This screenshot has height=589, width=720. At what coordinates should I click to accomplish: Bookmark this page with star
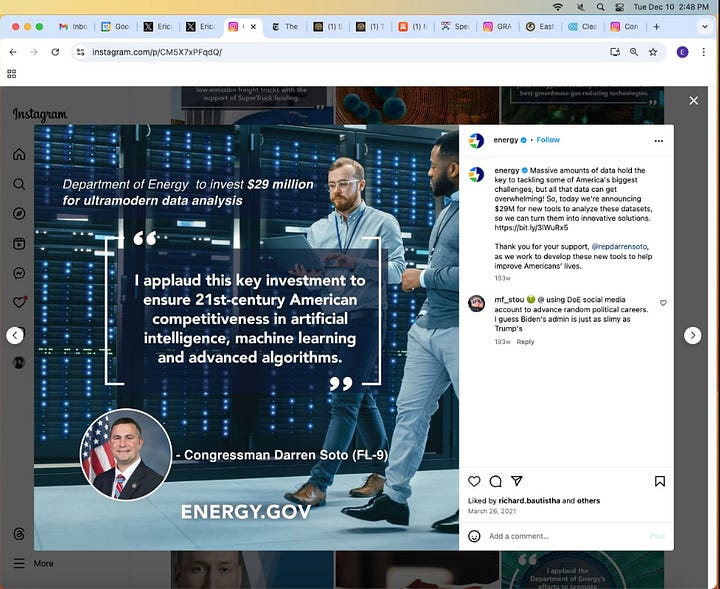coord(653,52)
